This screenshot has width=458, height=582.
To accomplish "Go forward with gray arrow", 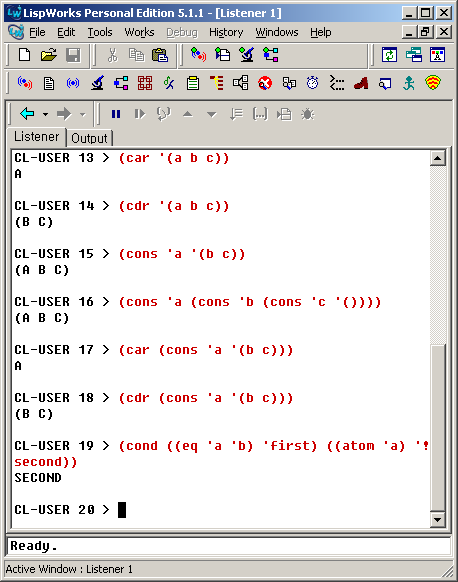I will 64,114.
